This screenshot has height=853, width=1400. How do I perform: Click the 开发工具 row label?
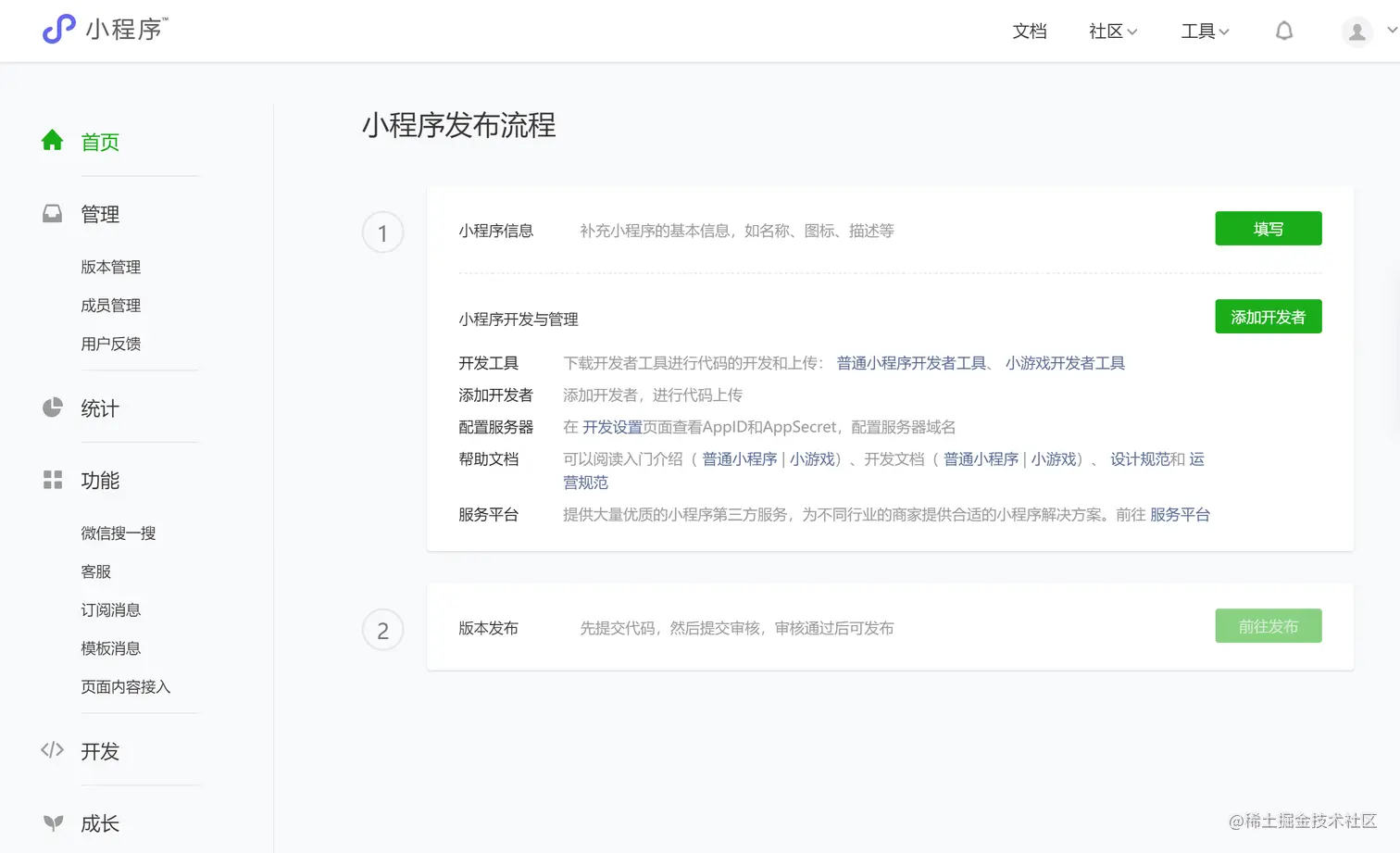488,363
